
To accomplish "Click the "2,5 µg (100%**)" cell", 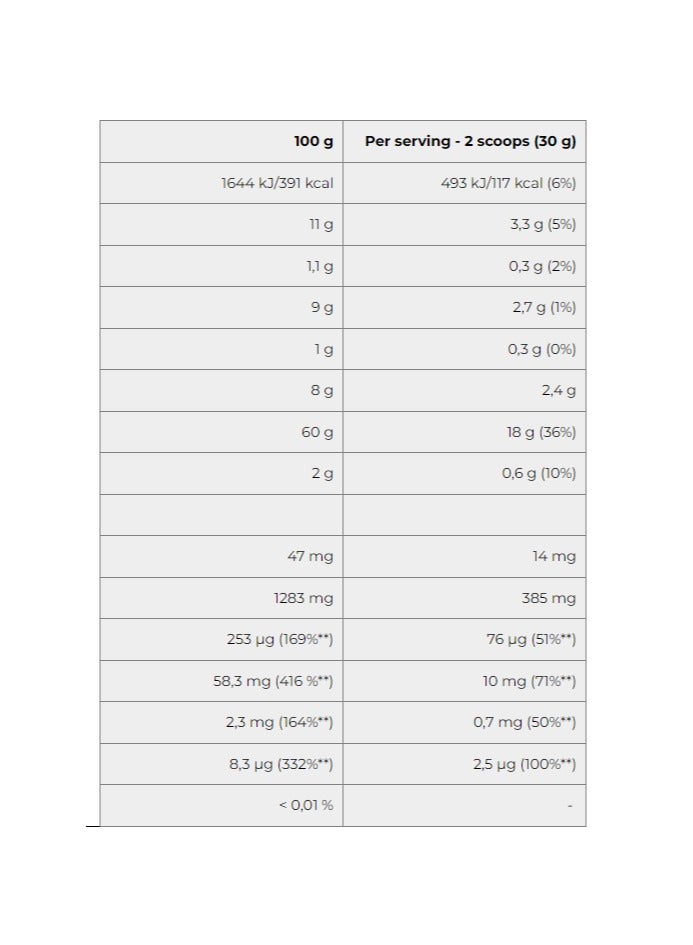I will pyautogui.click(x=522, y=764).
